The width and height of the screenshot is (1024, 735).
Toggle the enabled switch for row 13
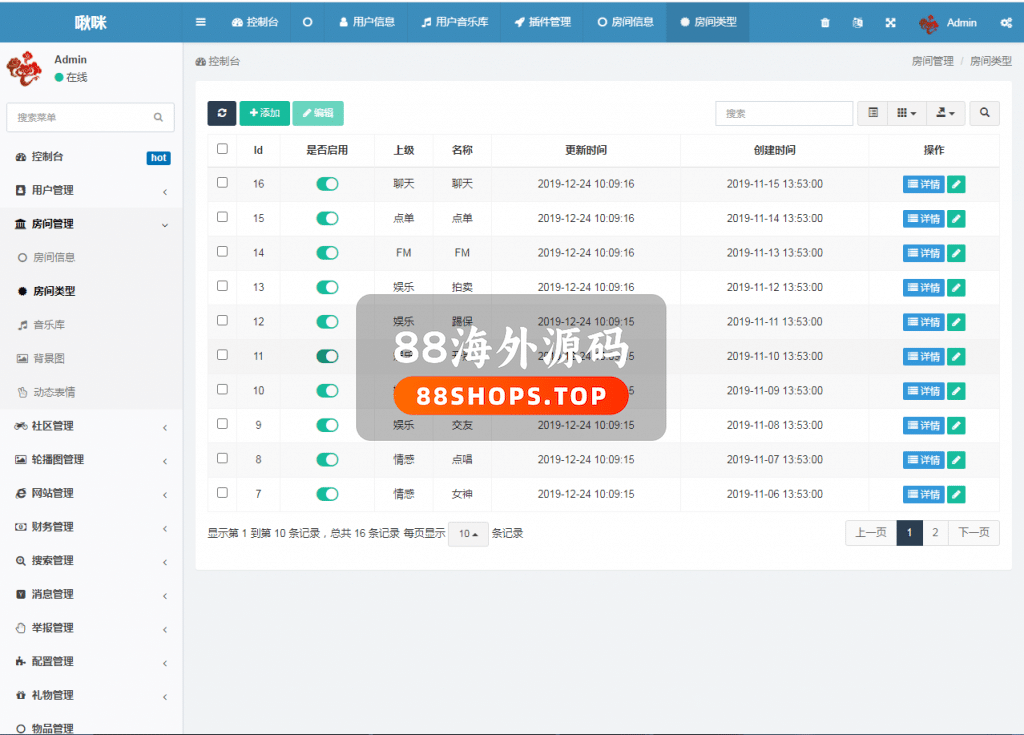point(327,287)
